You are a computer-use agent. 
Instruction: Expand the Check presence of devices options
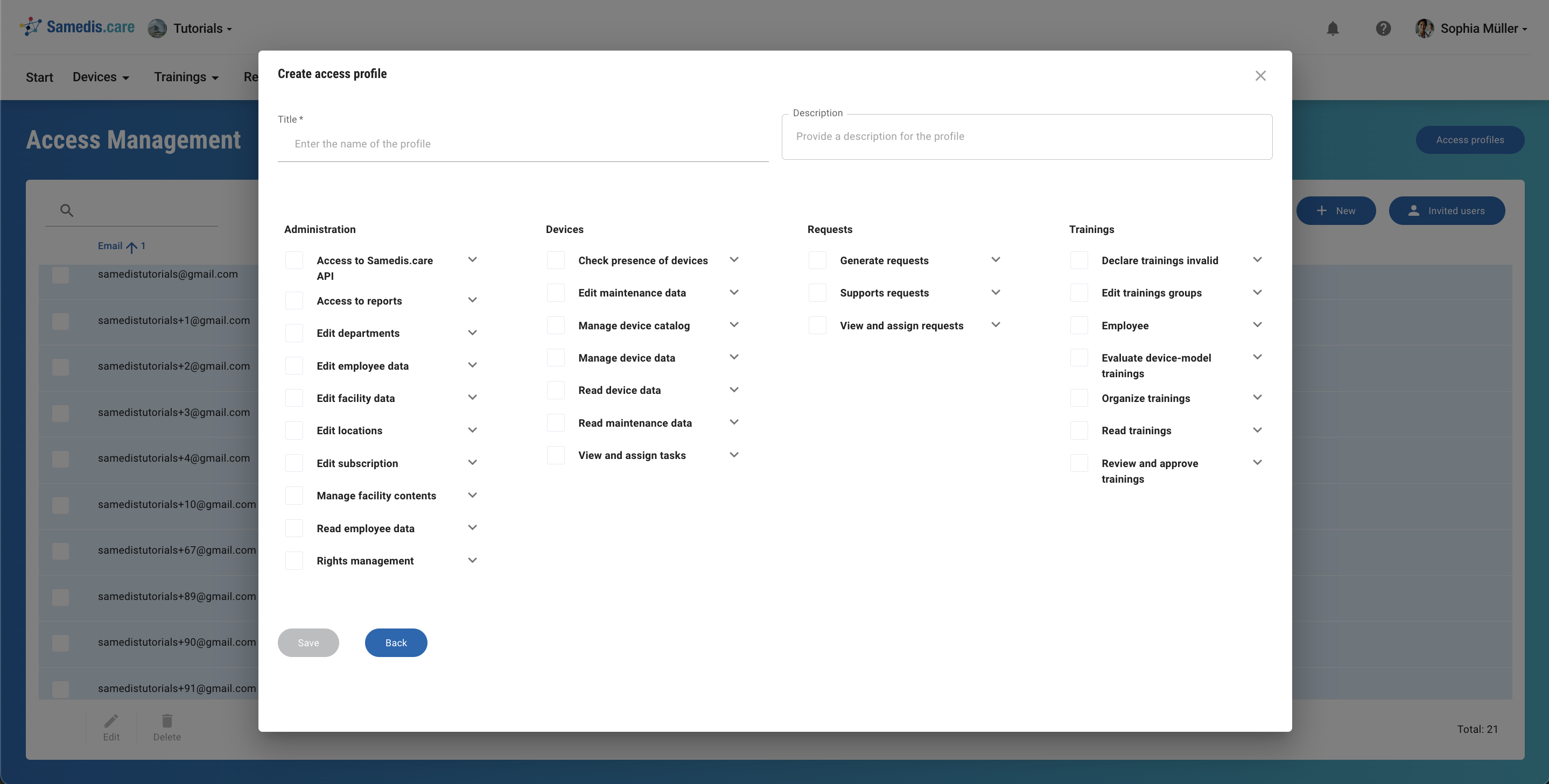tap(734, 259)
